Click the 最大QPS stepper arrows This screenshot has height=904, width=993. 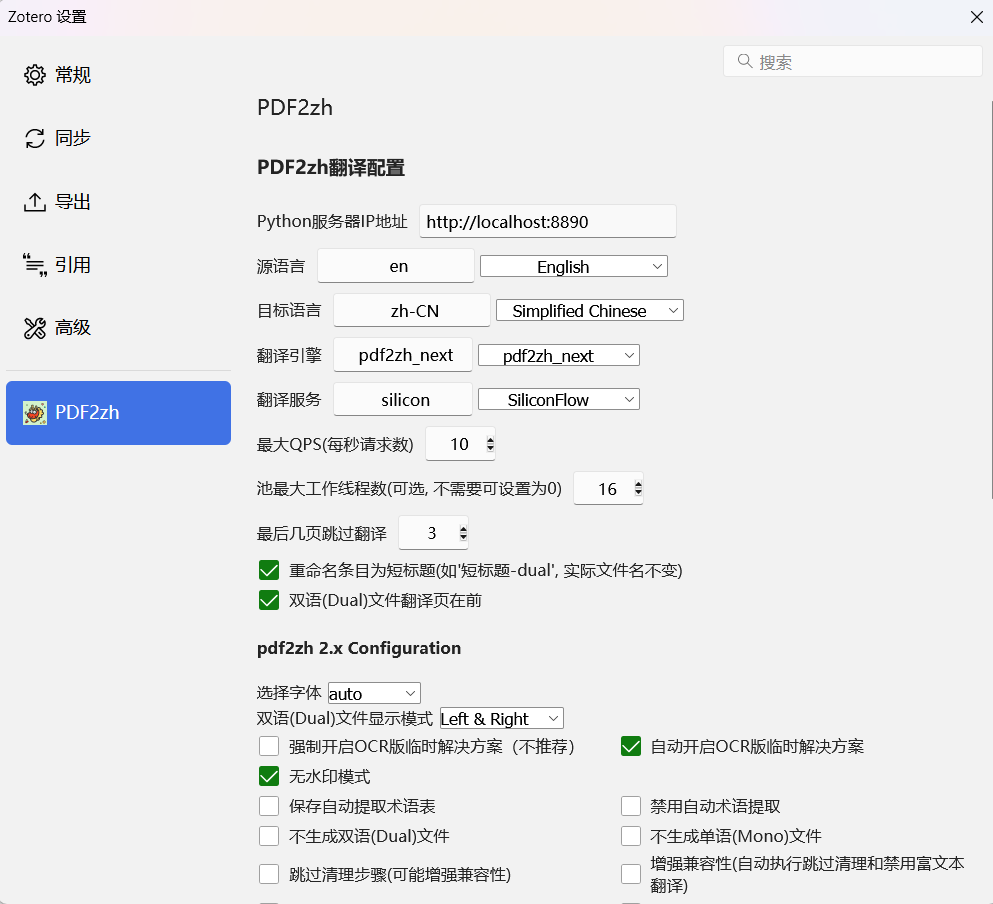pos(490,444)
